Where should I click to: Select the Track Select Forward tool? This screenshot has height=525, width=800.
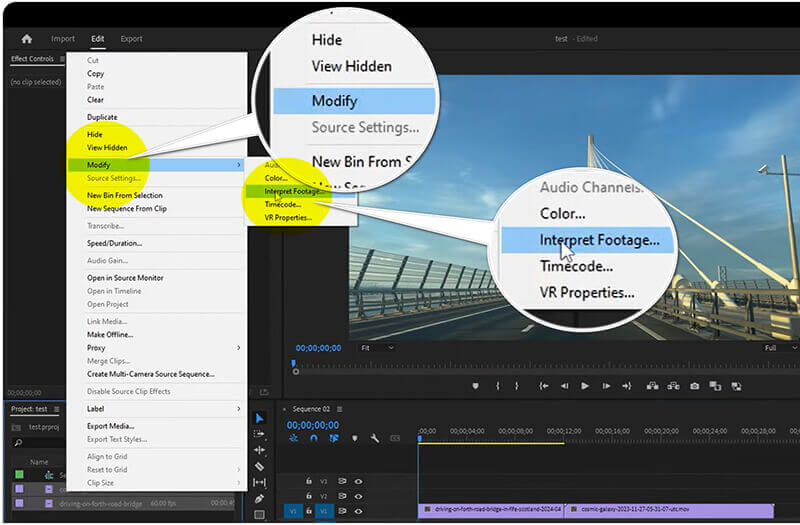[x=259, y=434]
